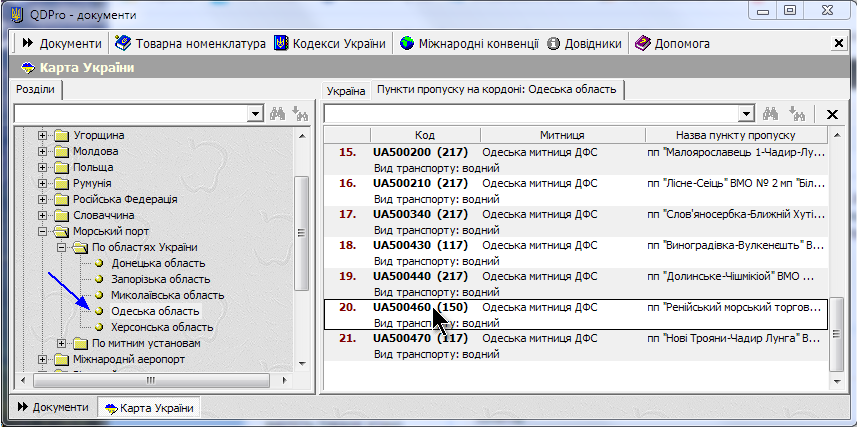
Task: Collapse the Морський порт tree node
Action: [x=43, y=232]
